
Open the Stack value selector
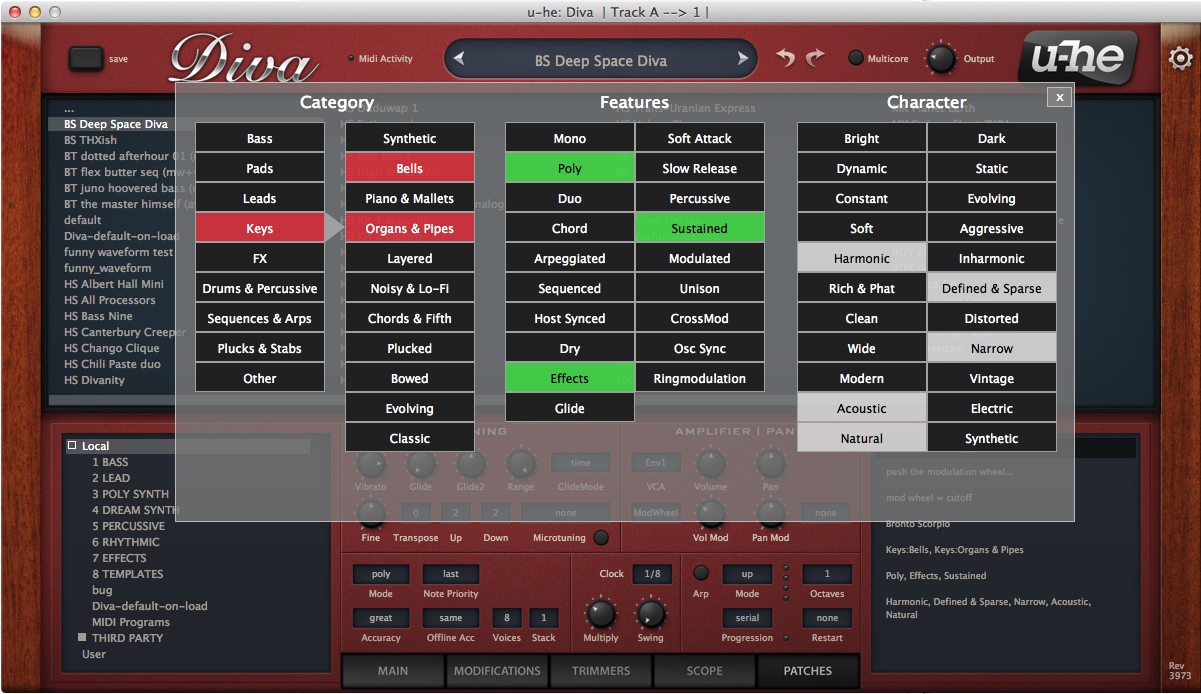click(544, 618)
